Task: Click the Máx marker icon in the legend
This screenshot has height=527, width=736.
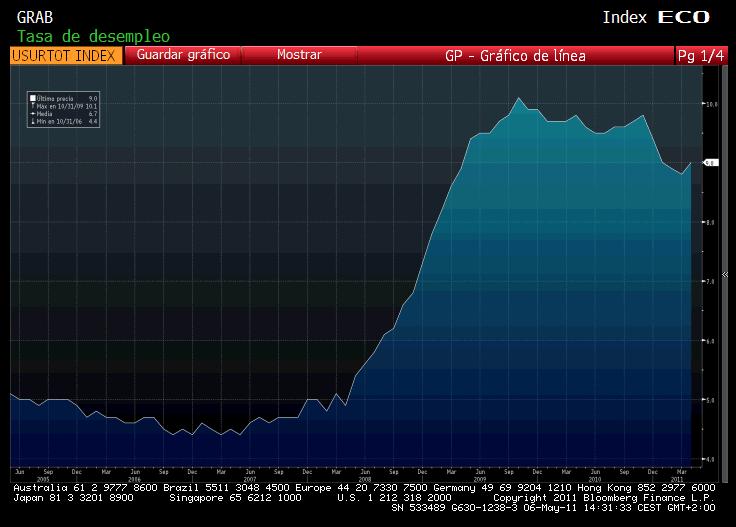Action: [x=33, y=106]
